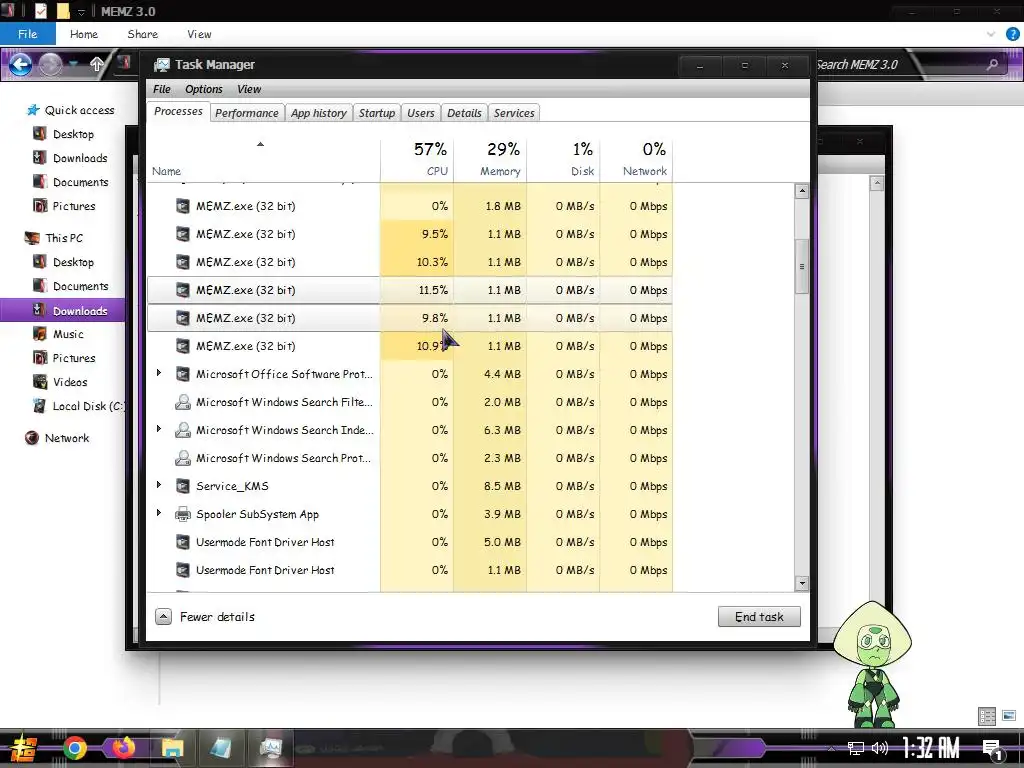Sort processes by CPU column

tap(417, 159)
